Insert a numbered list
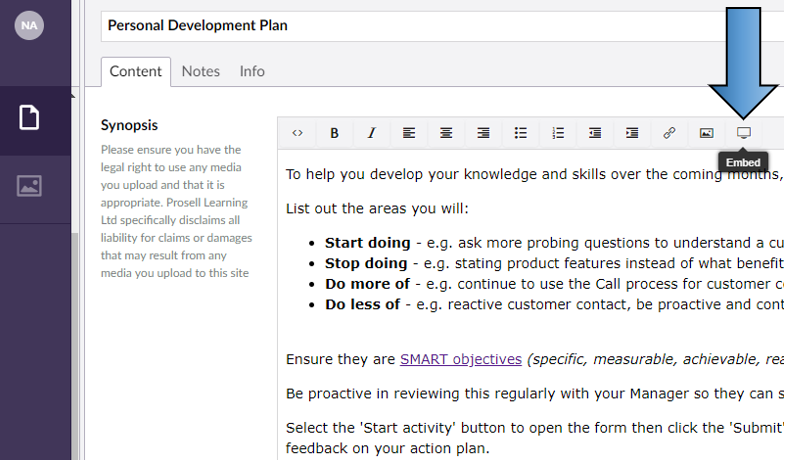The height and width of the screenshot is (460, 790). (x=558, y=133)
